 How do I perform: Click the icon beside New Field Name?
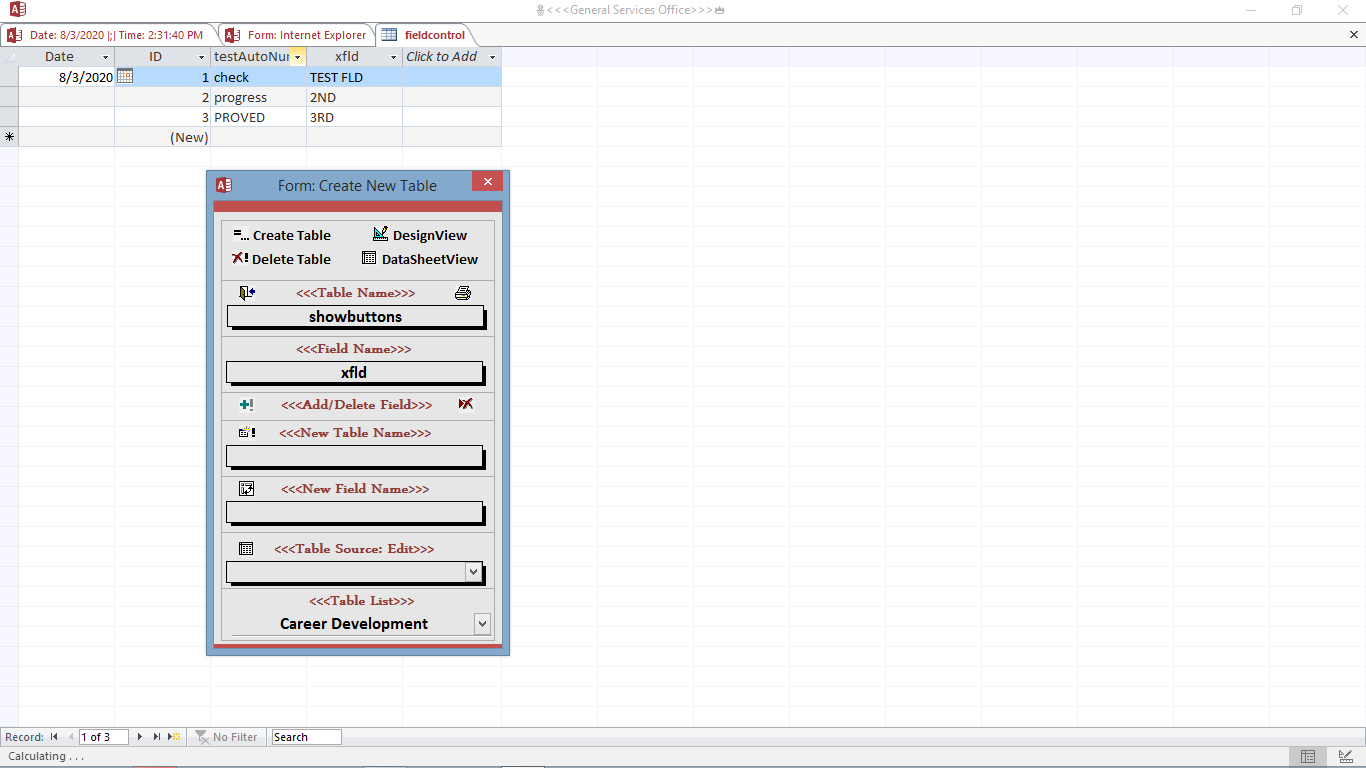coord(247,489)
